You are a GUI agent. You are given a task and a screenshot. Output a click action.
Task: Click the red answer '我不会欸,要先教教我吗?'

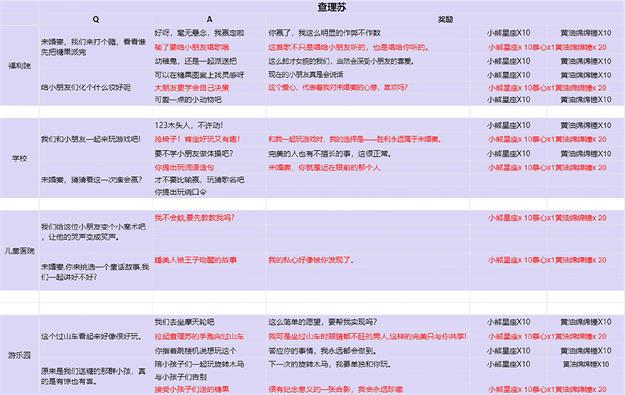click(195, 218)
